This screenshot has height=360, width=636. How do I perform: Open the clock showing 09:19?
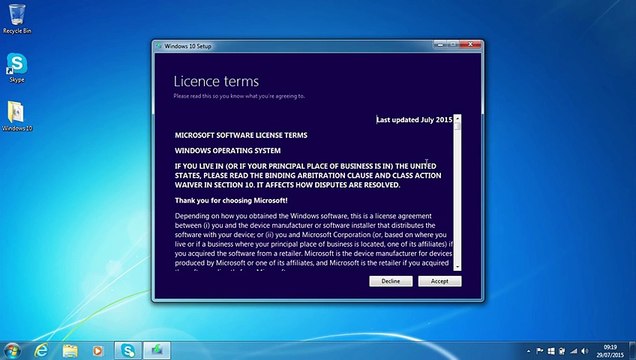click(x=610, y=351)
